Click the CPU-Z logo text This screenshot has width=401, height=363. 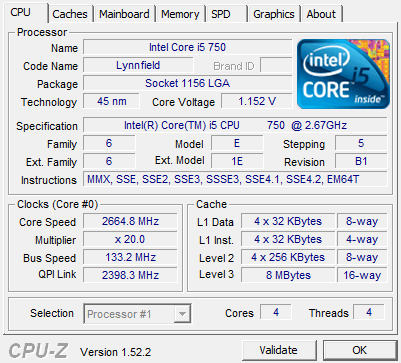(38, 351)
